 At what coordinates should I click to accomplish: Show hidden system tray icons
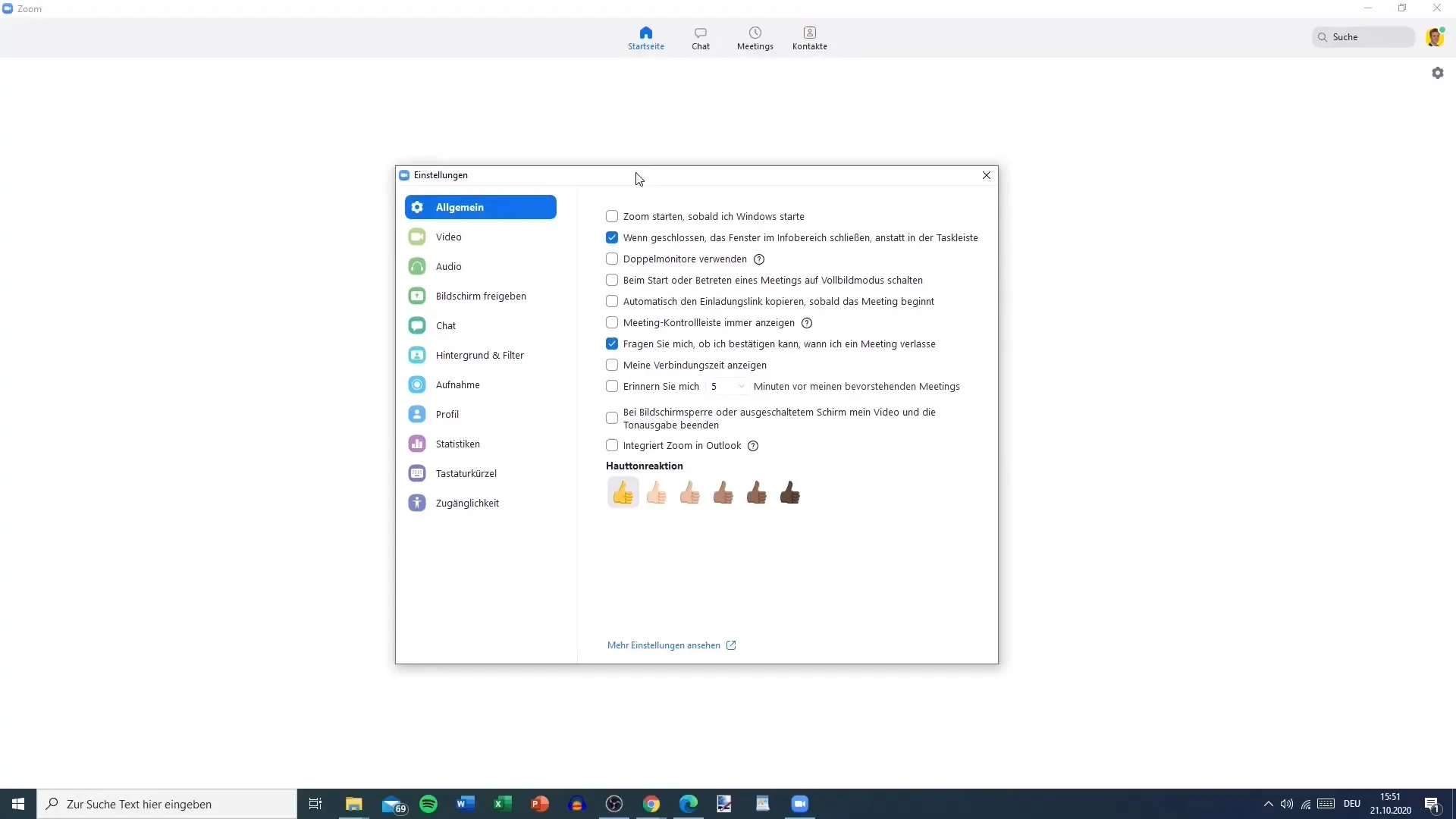[x=1268, y=804]
